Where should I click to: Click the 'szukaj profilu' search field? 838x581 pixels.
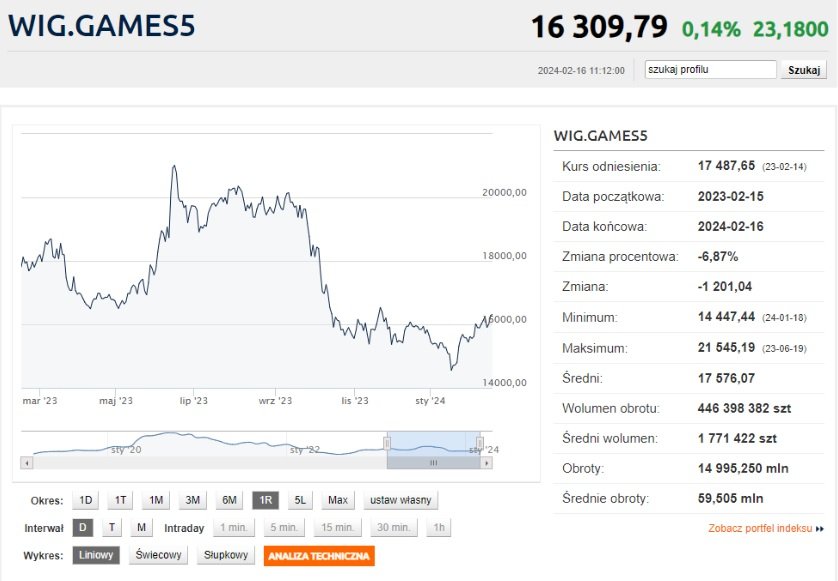point(710,70)
